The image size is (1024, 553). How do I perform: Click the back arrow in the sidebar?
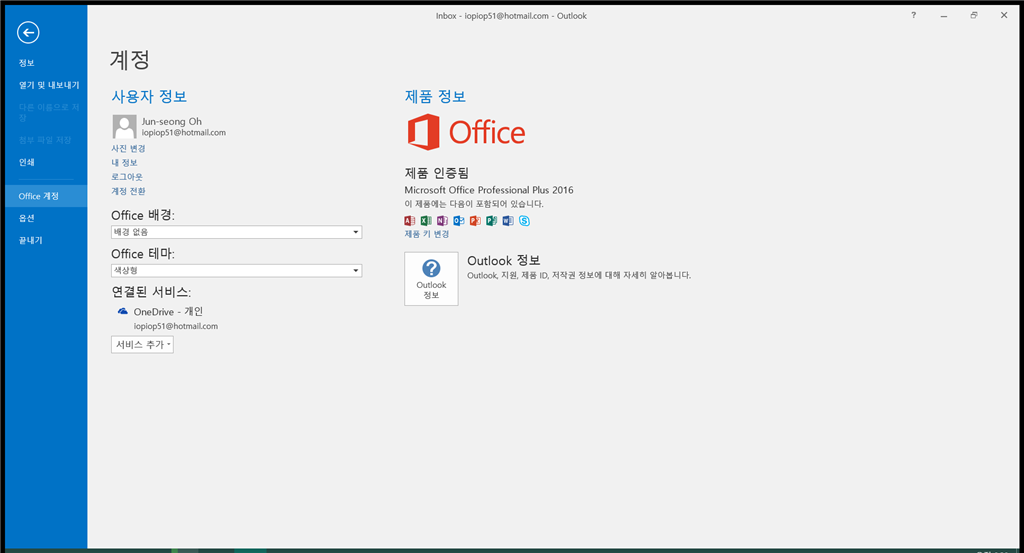click(28, 33)
